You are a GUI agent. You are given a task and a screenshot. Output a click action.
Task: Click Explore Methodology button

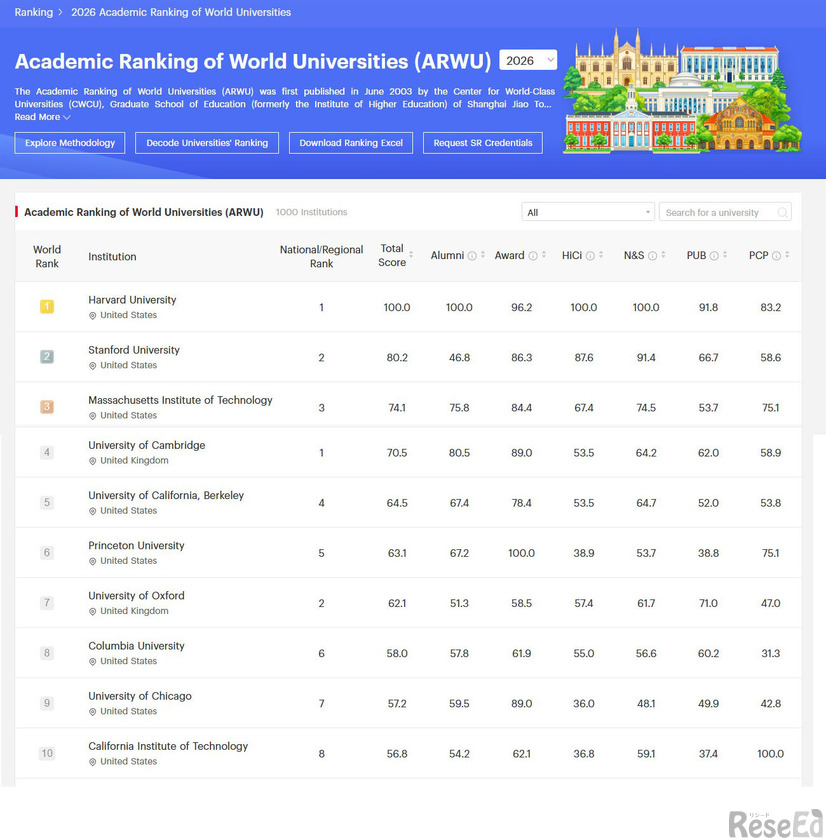(70, 142)
